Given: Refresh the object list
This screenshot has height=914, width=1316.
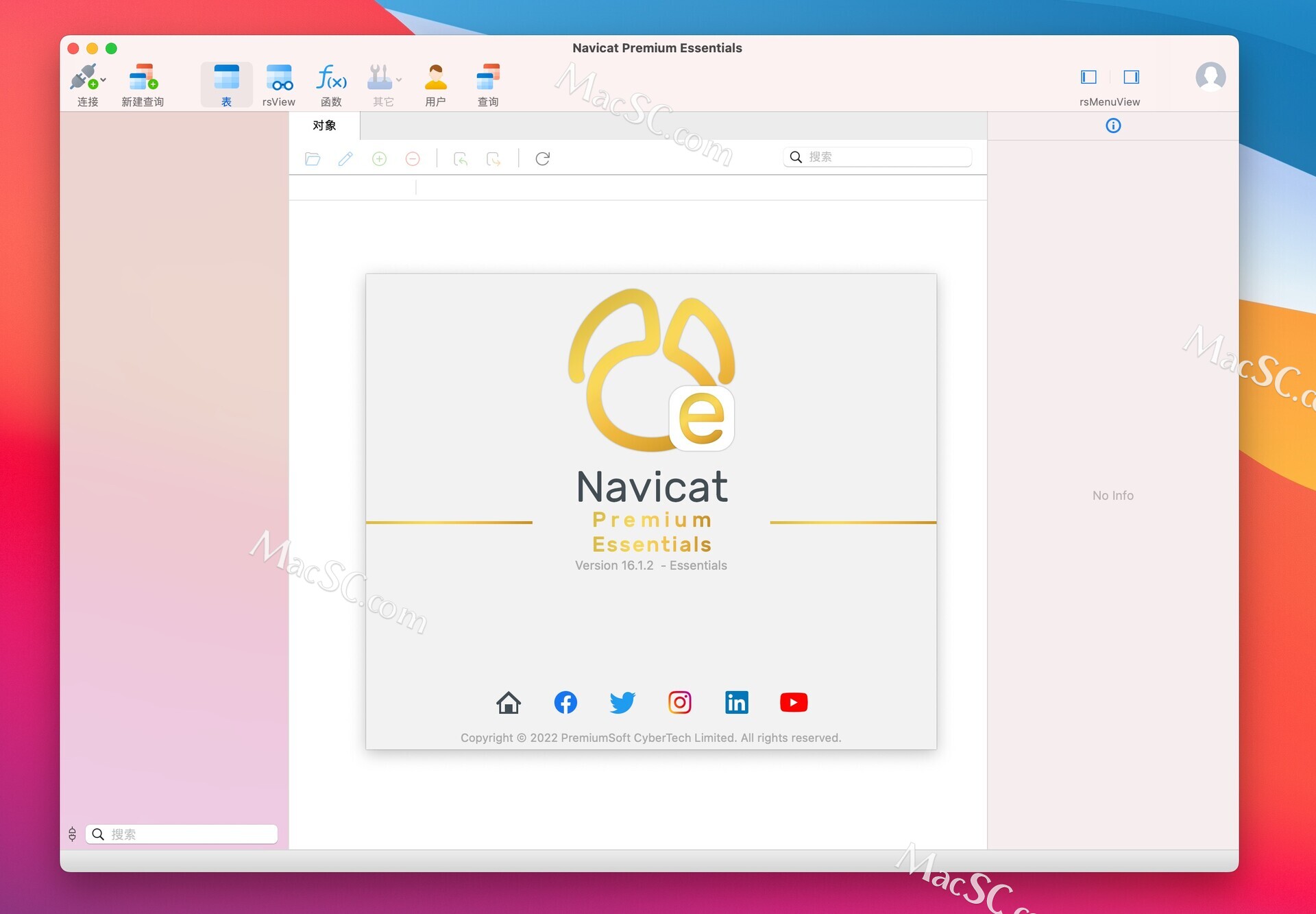Looking at the screenshot, I should pyautogui.click(x=542, y=158).
